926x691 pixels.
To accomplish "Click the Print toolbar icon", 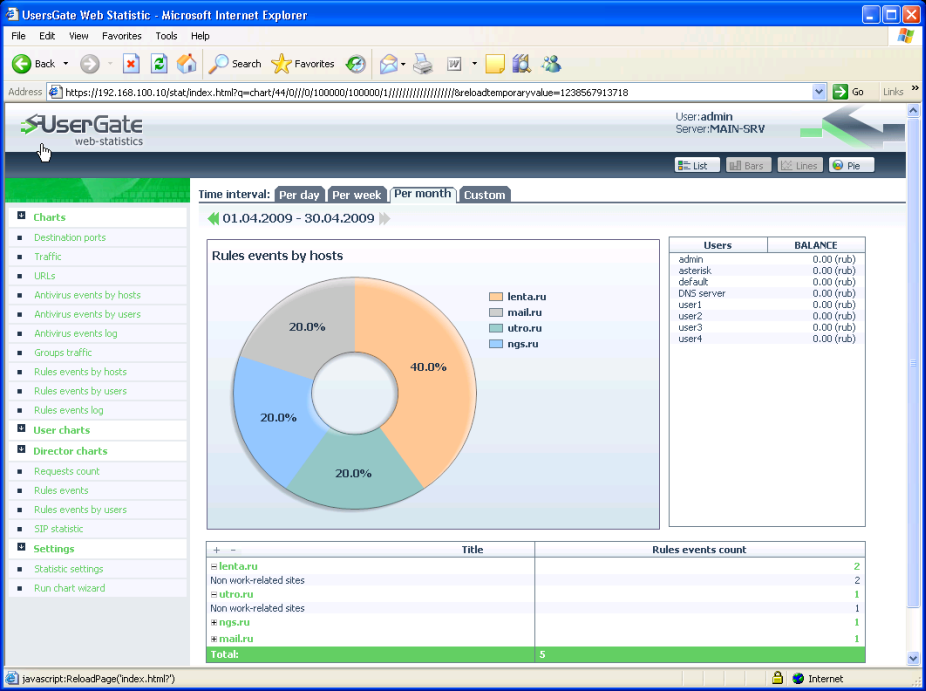I will coord(422,64).
